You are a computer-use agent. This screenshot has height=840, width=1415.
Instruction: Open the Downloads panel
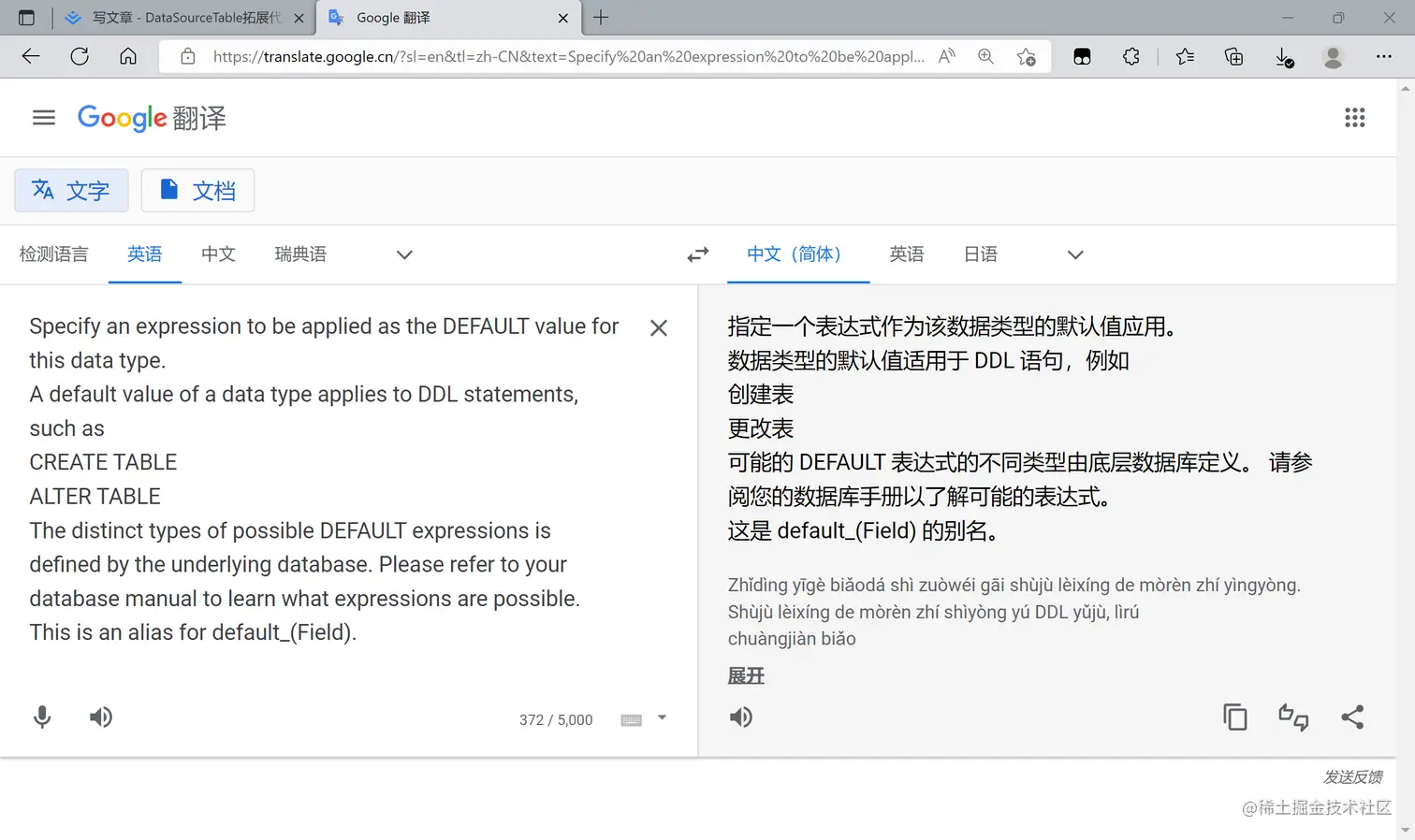point(1284,57)
